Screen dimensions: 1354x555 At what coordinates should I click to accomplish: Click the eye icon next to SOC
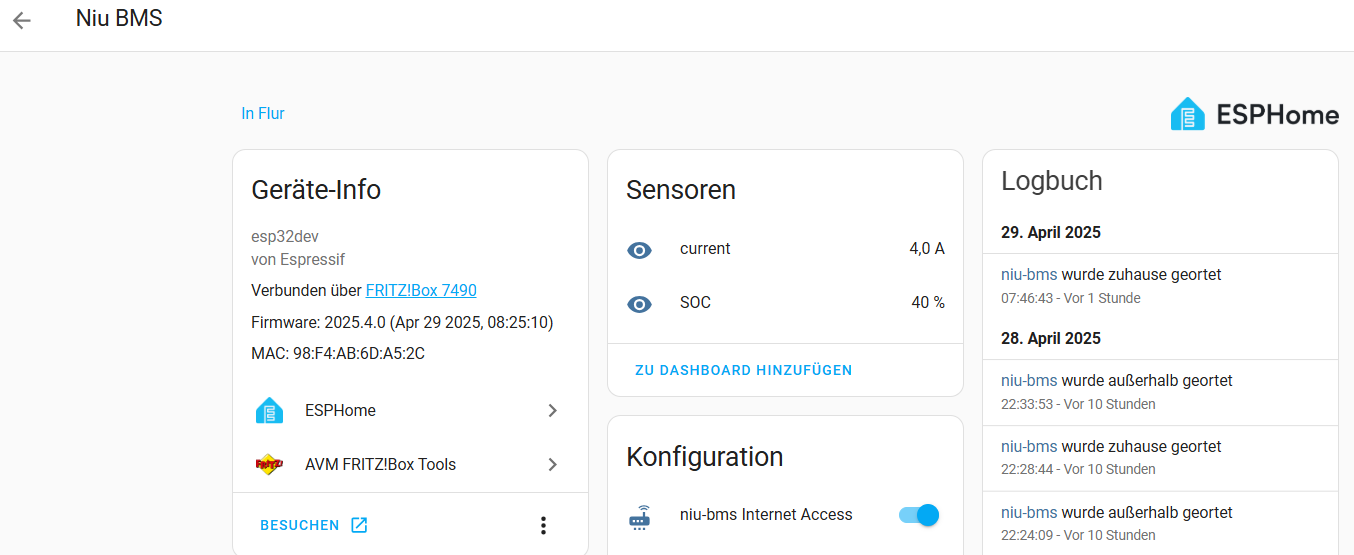click(x=639, y=304)
